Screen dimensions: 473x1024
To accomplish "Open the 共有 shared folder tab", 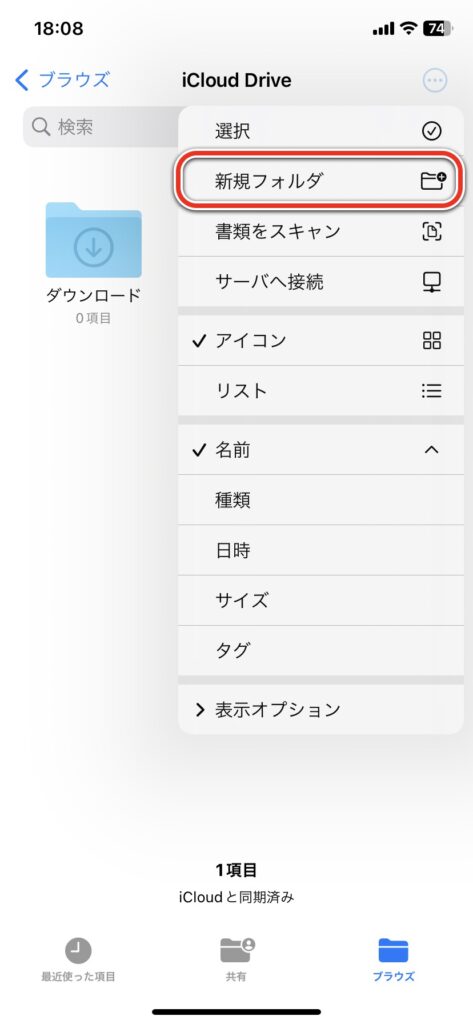I will (236, 959).
